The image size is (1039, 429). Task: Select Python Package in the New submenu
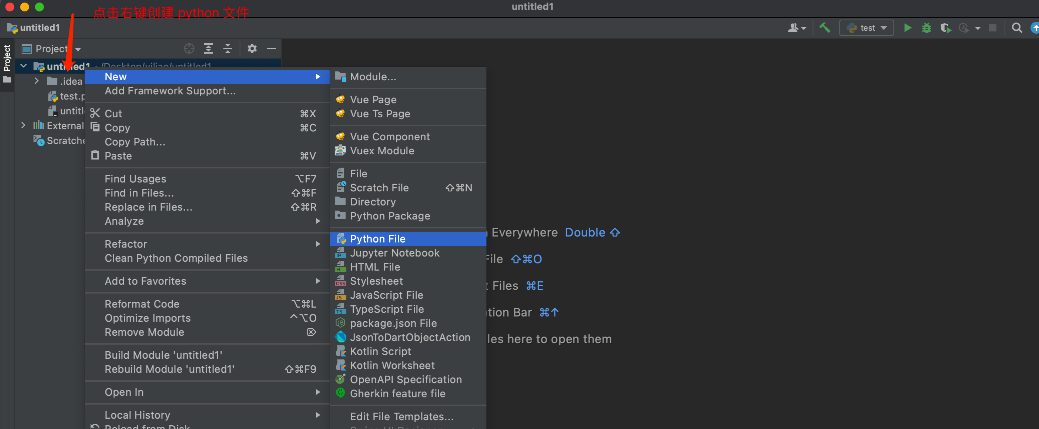point(408,215)
